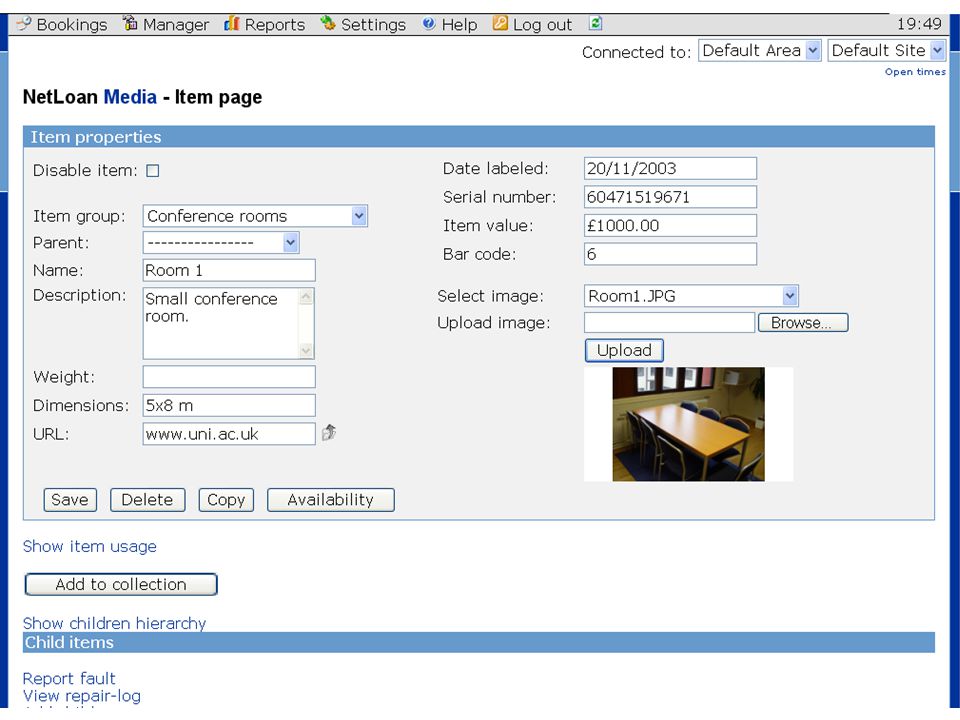Click the Availability button
This screenshot has width=960, height=720.
coord(331,500)
